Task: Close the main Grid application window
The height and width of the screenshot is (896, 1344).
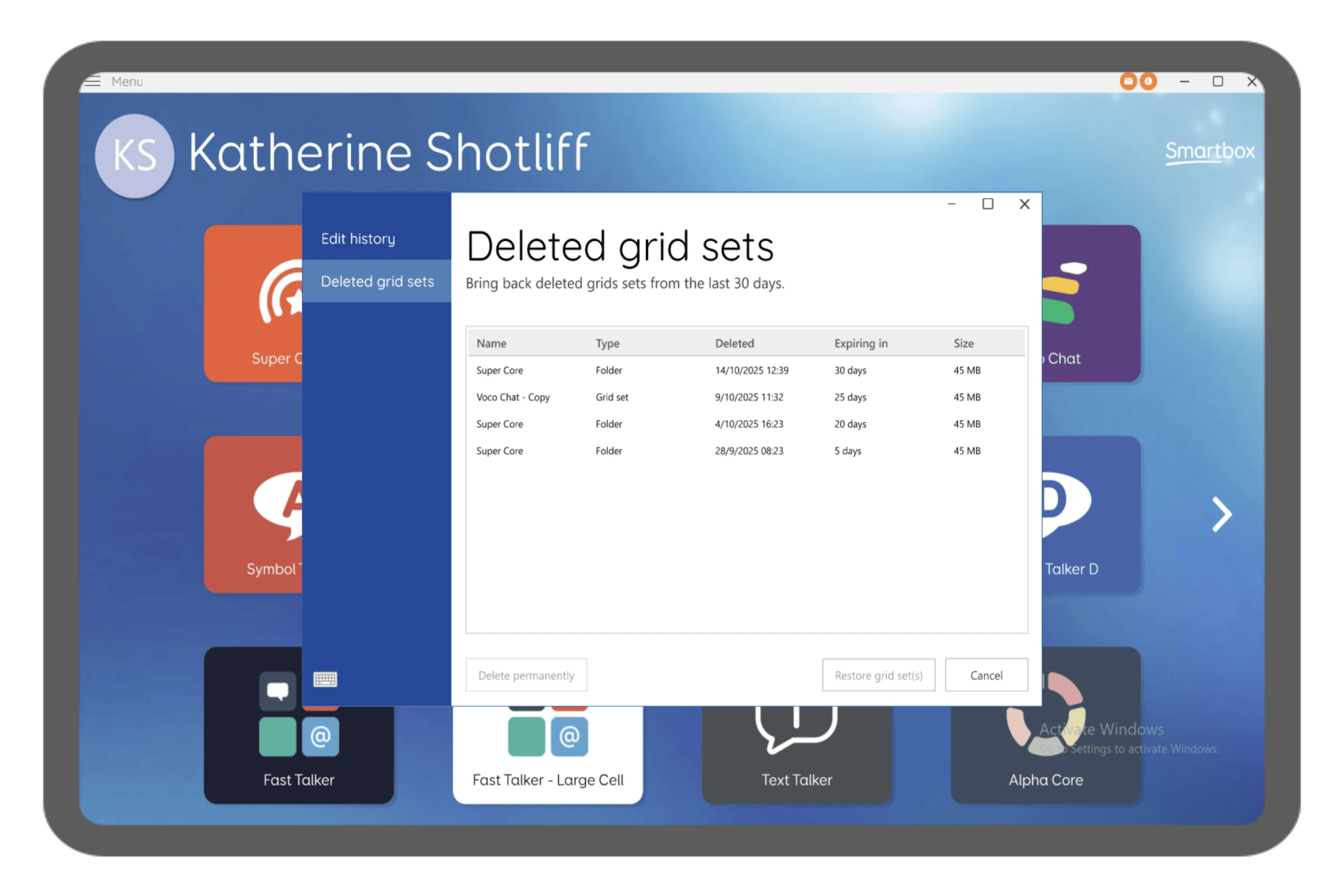Action: [1252, 82]
